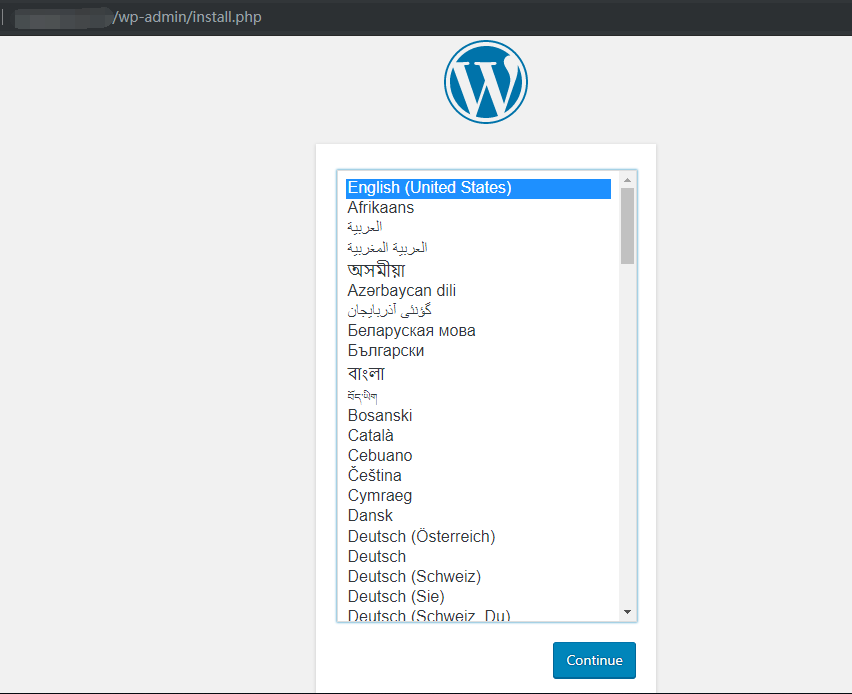This screenshot has height=694, width=852.
Task: Click the language list scroll-up arrow
Action: click(628, 180)
